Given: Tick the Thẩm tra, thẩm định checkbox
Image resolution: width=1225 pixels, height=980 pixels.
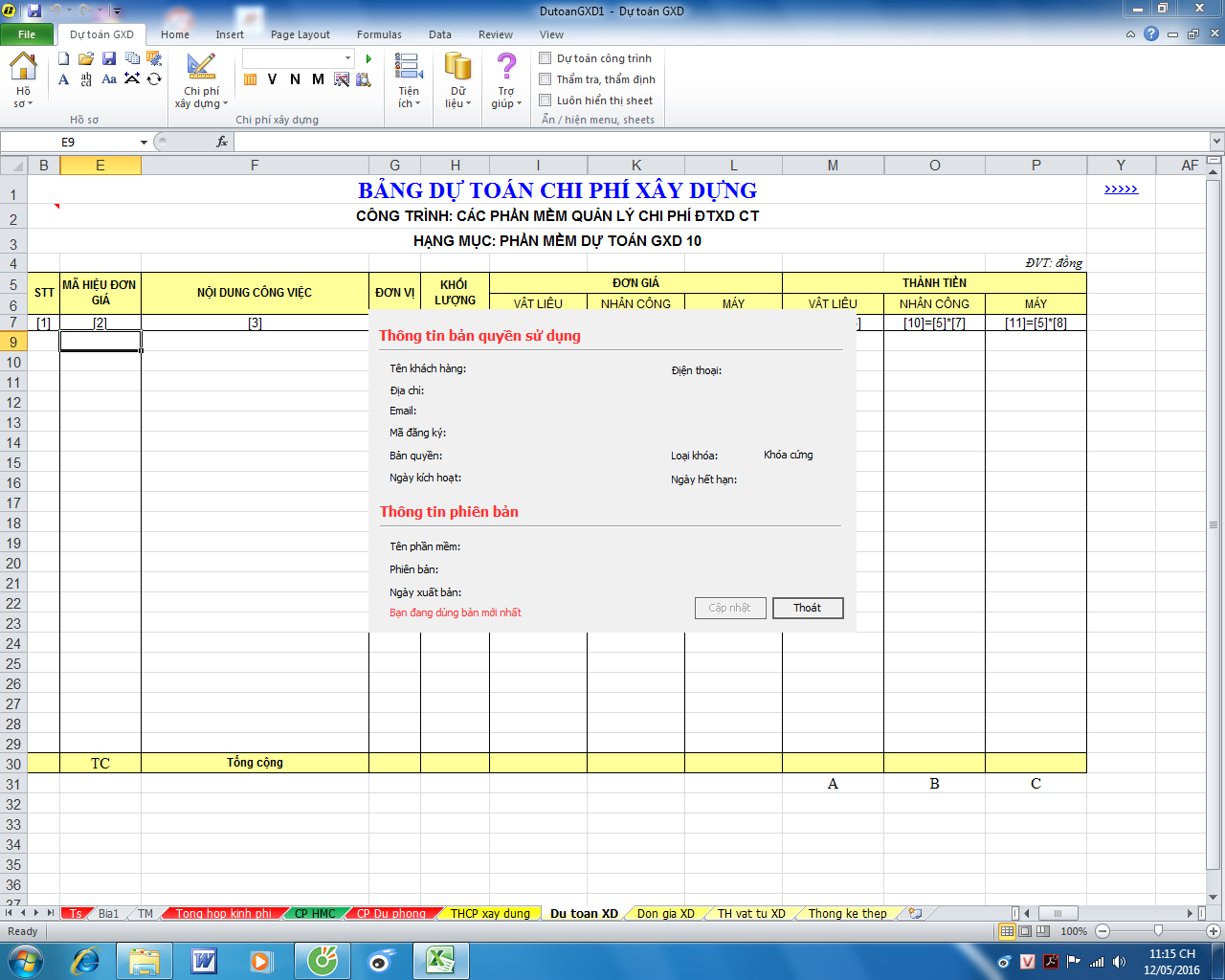Looking at the screenshot, I should click(x=546, y=79).
